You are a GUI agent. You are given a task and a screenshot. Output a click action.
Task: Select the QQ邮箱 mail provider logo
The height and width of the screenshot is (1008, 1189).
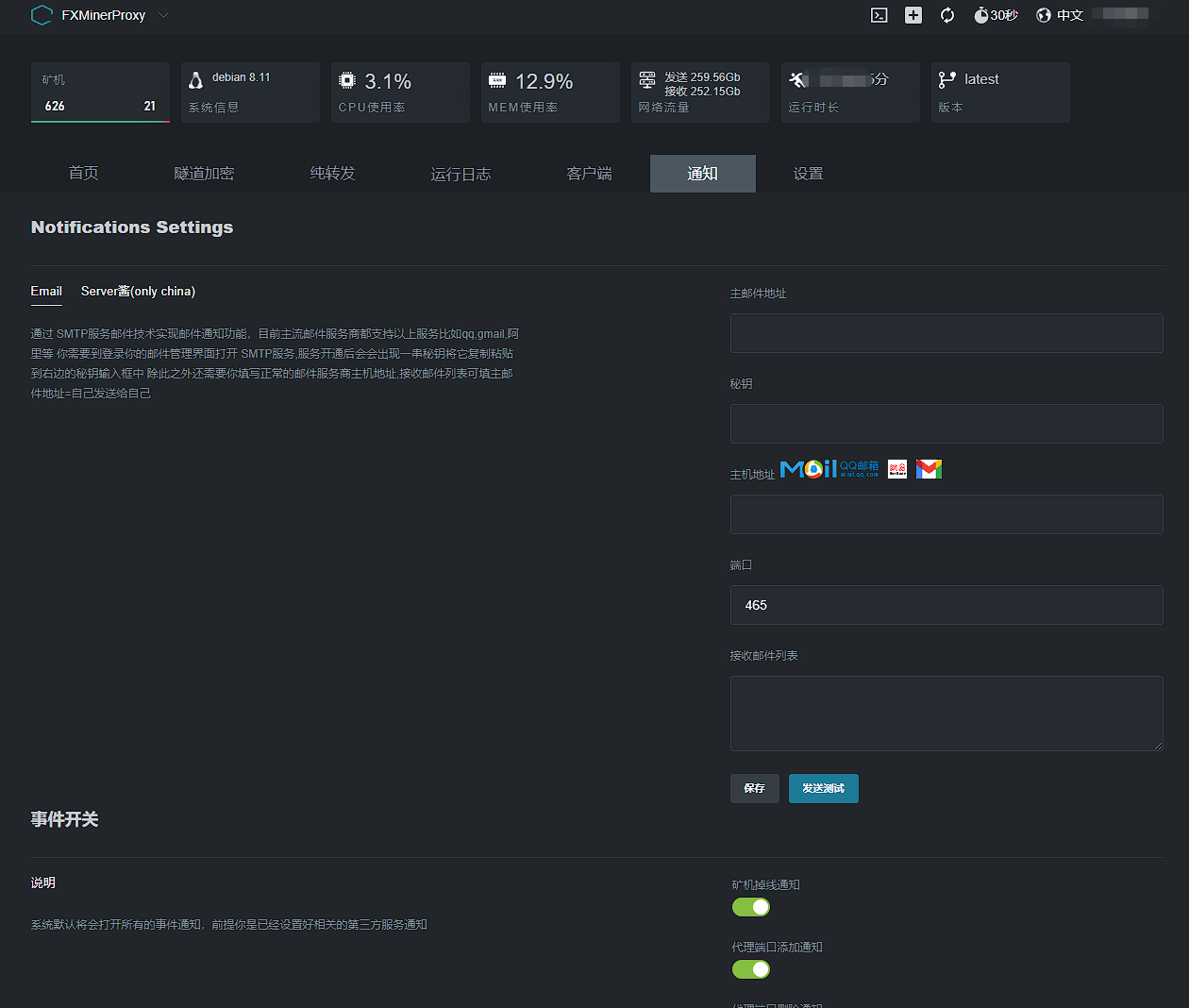tap(829, 469)
